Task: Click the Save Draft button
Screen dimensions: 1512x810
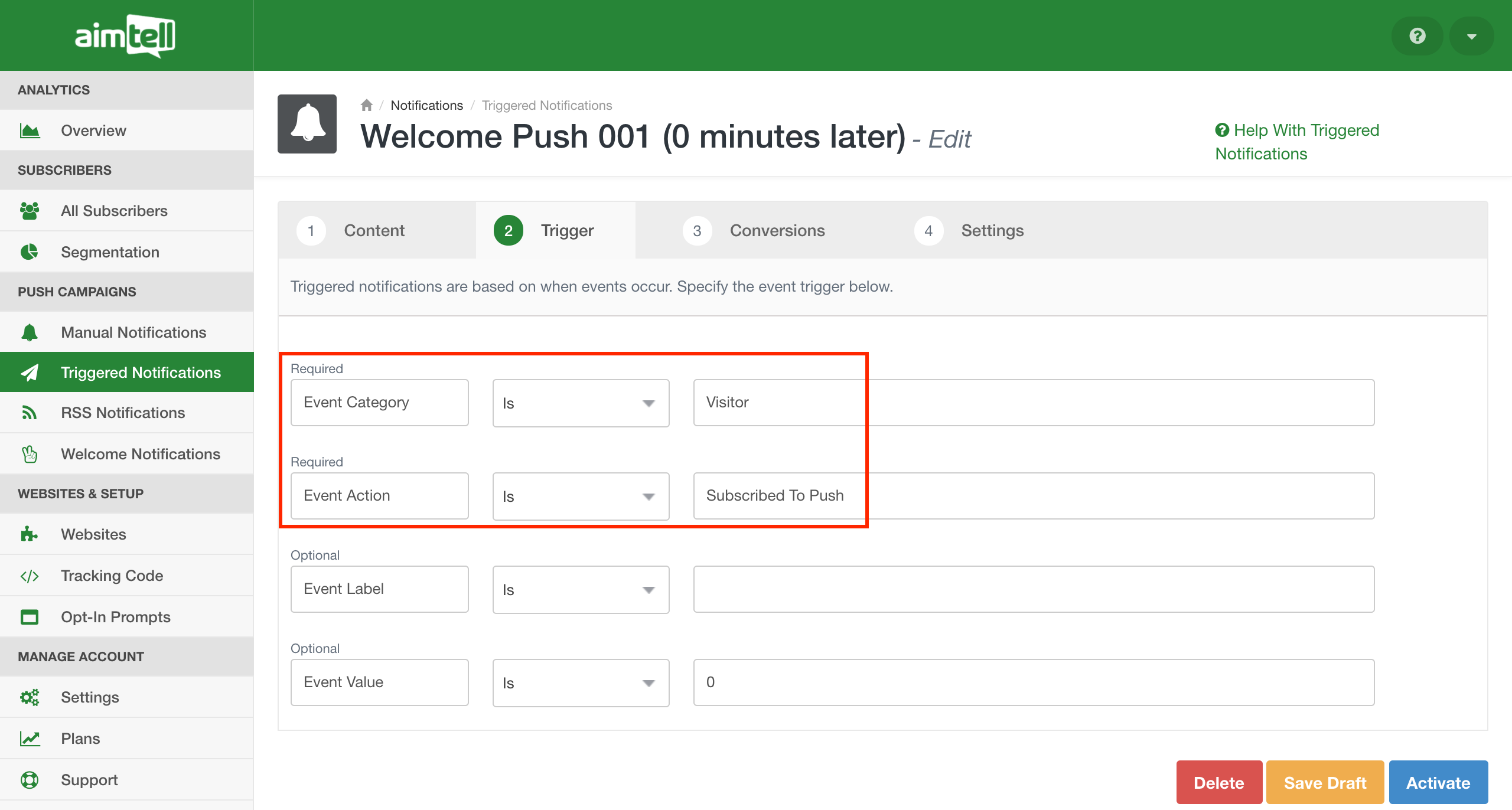Action: point(1325,782)
